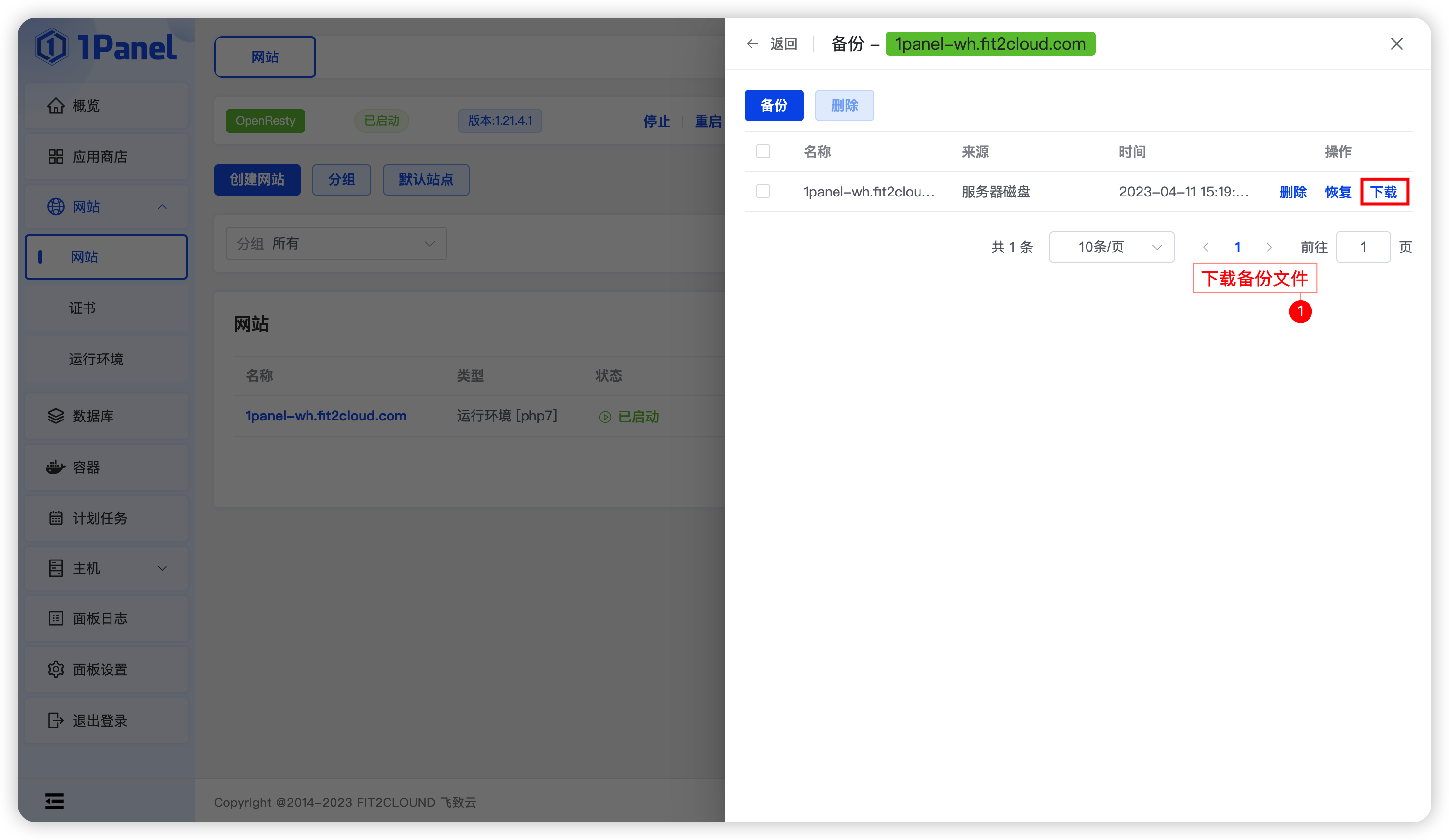The width and height of the screenshot is (1449, 840).
Task: Open 面板日志 panel logs icon
Action: tap(56, 618)
